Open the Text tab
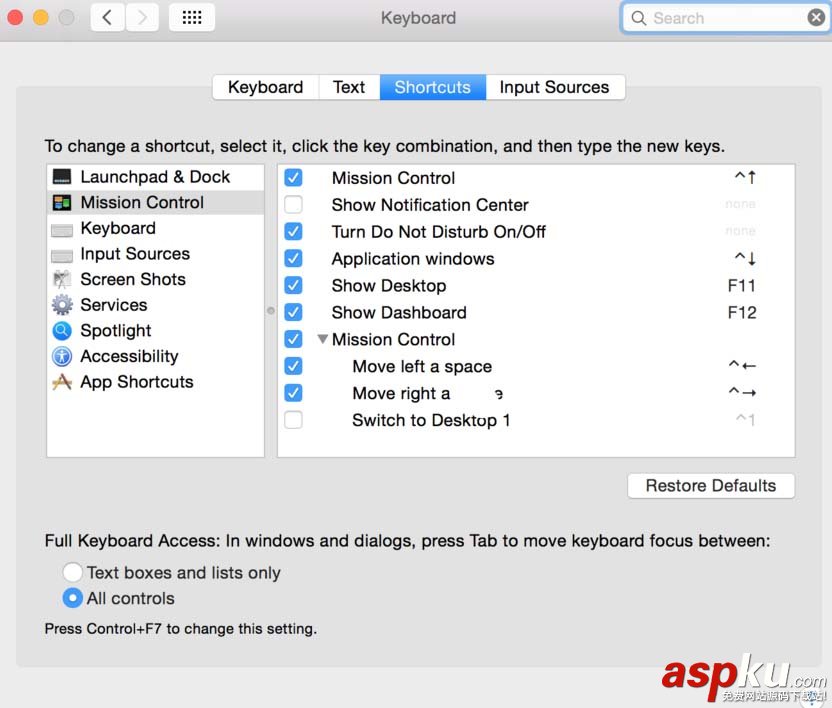 point(349,87)
